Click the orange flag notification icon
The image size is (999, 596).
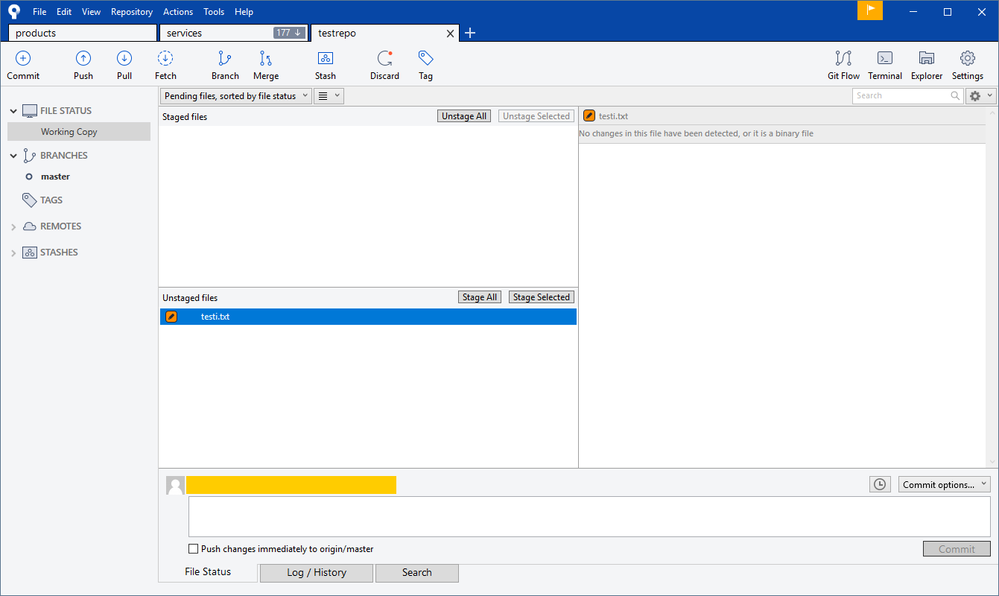pyautogui.click(x=870, y=10)
